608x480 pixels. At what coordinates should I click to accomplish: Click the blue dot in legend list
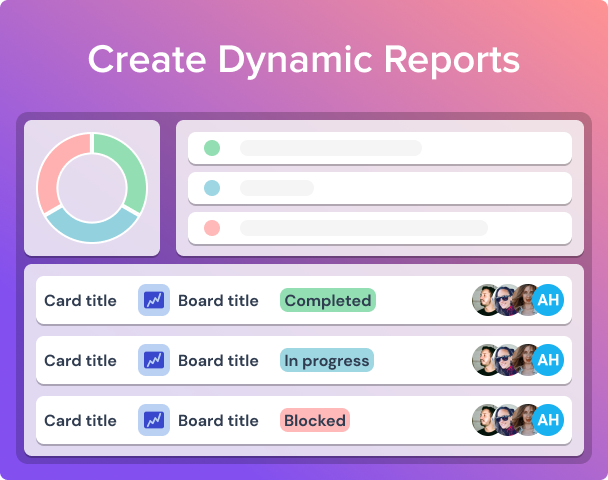coord(212,188)
